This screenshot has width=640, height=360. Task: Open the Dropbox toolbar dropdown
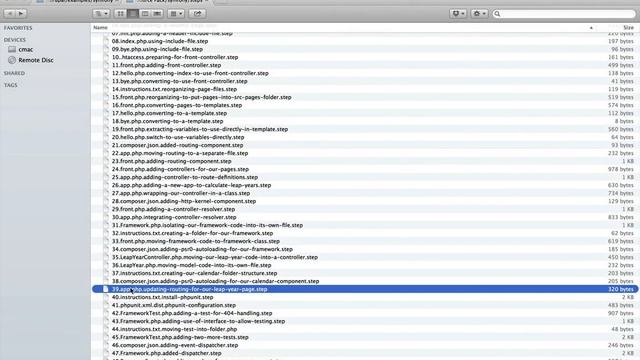458,13
